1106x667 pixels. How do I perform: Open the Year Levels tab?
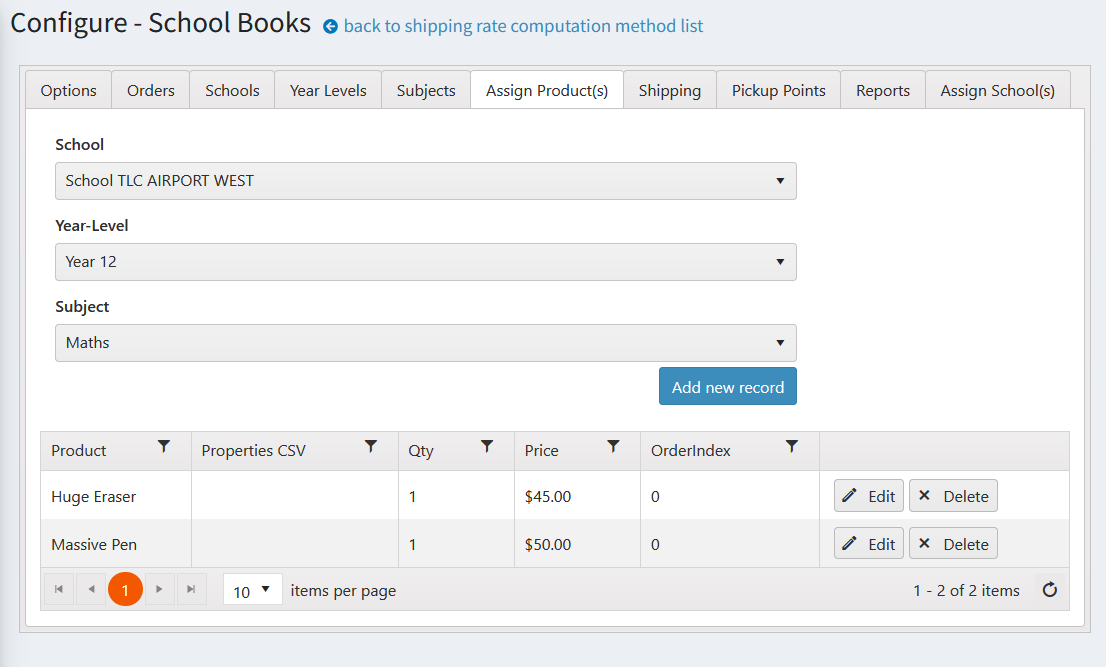click(x=328, y=90)
